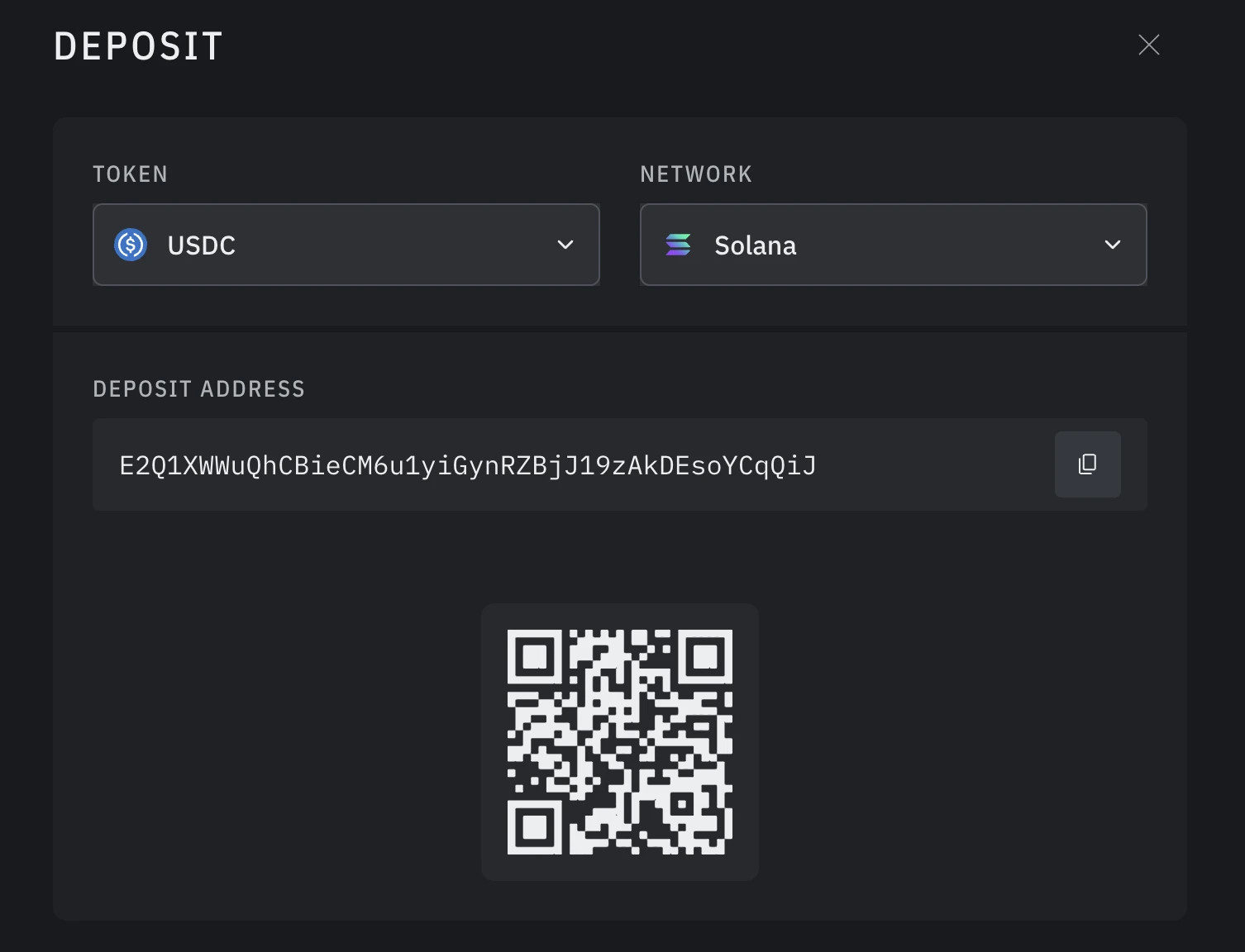Dismiss the deposit dialog
This screenshot has height=952, width=1245.
(1148, 45)
